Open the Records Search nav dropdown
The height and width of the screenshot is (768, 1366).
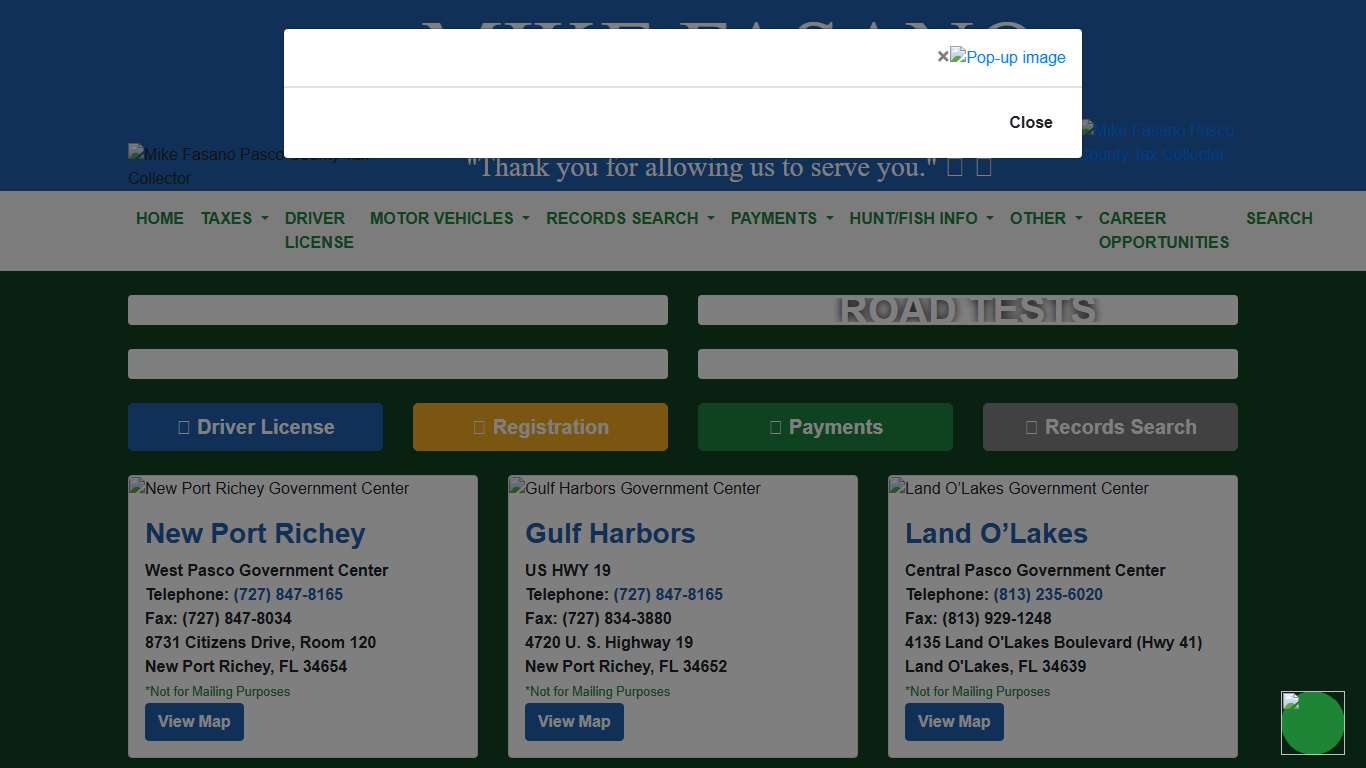630,218
